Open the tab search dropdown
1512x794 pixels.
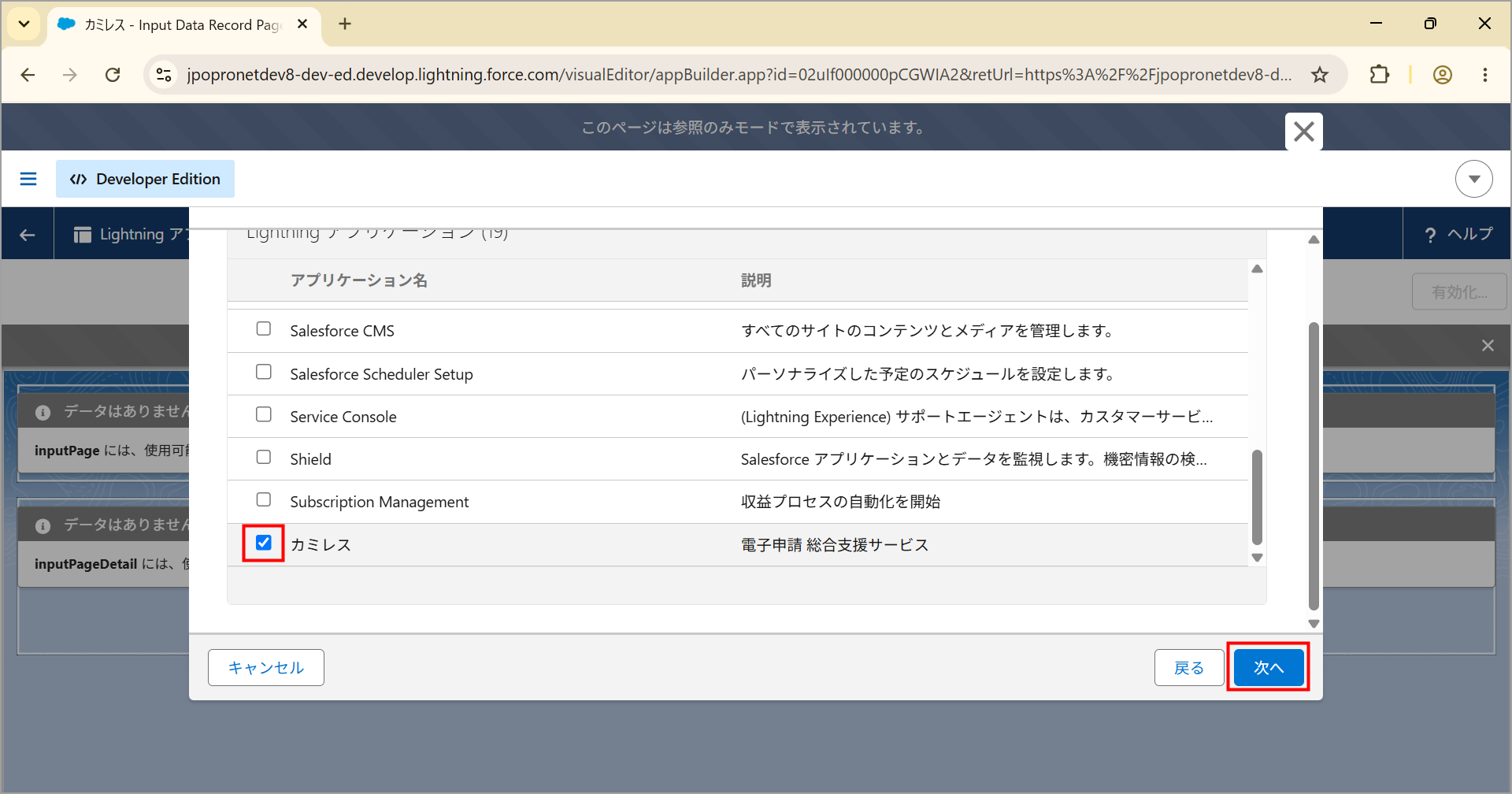tap(24, 24)
